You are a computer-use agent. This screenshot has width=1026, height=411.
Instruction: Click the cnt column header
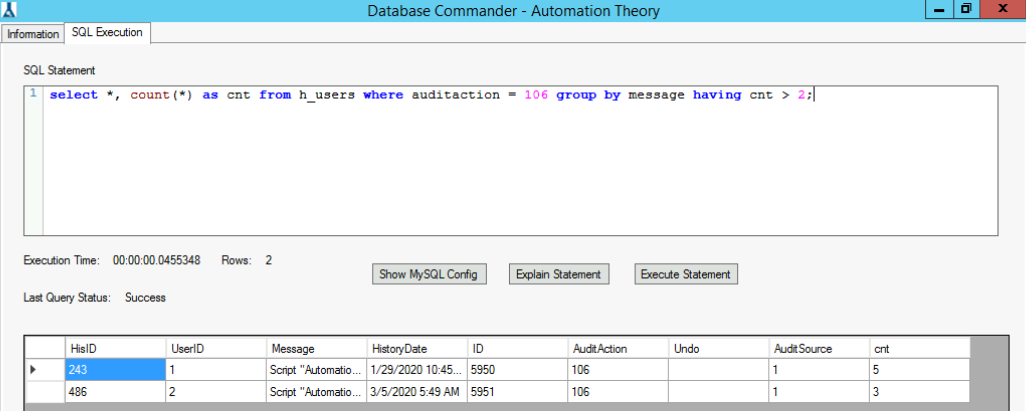918,349
